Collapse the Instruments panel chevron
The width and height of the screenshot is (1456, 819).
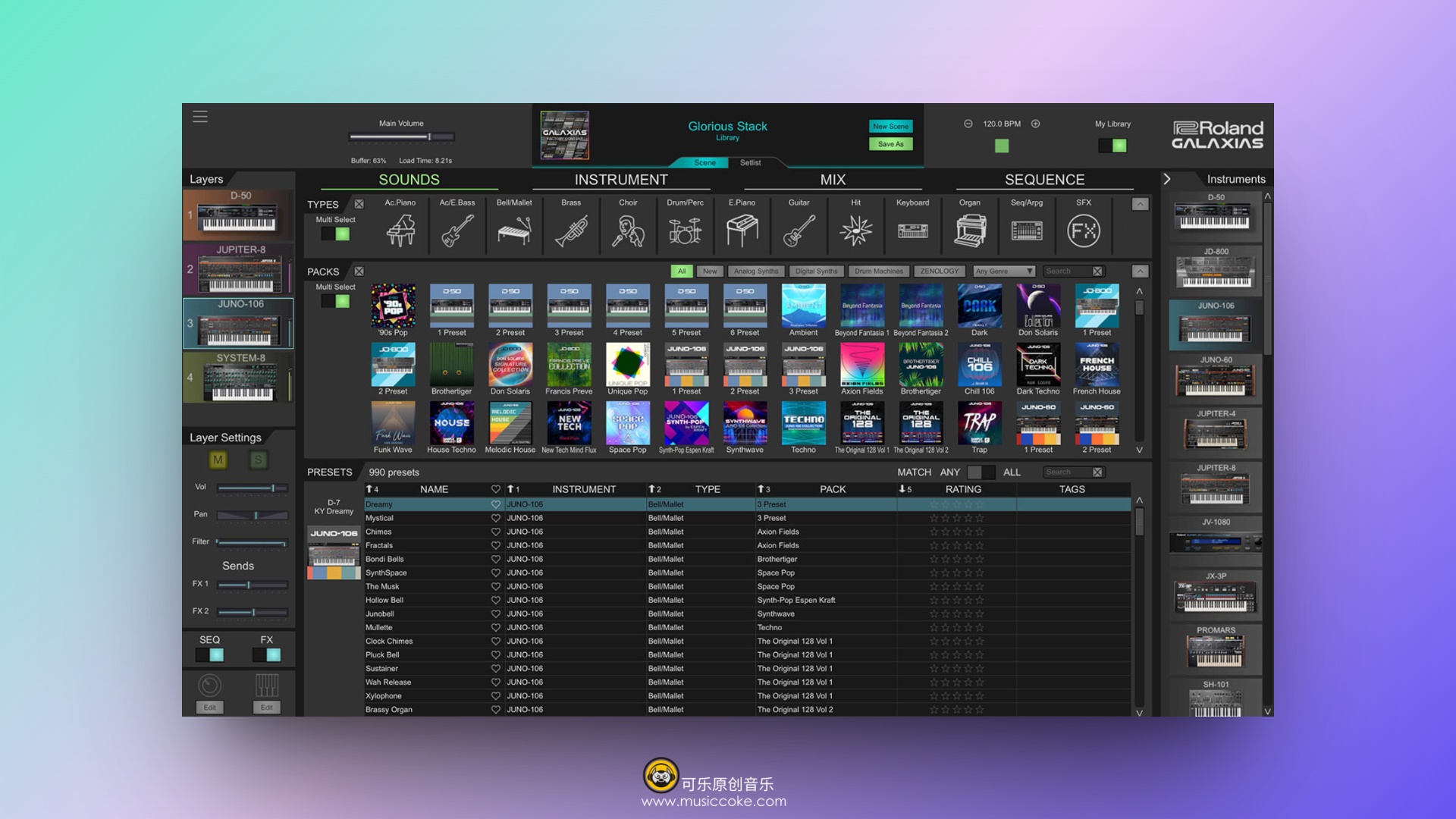[x=1167, y=179]
